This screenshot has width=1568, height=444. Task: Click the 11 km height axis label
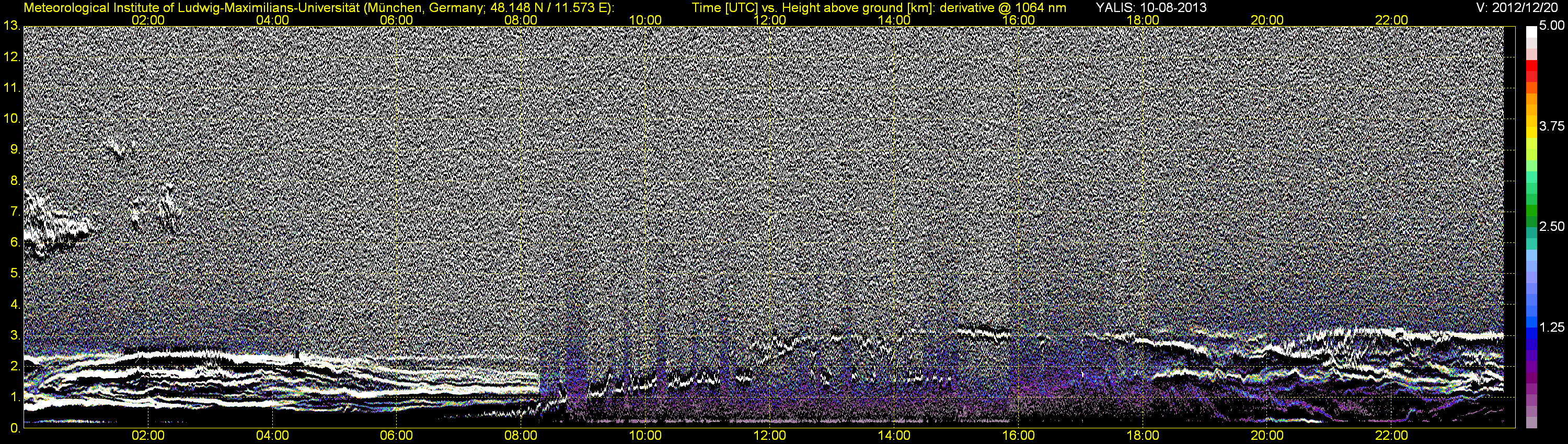11,88
